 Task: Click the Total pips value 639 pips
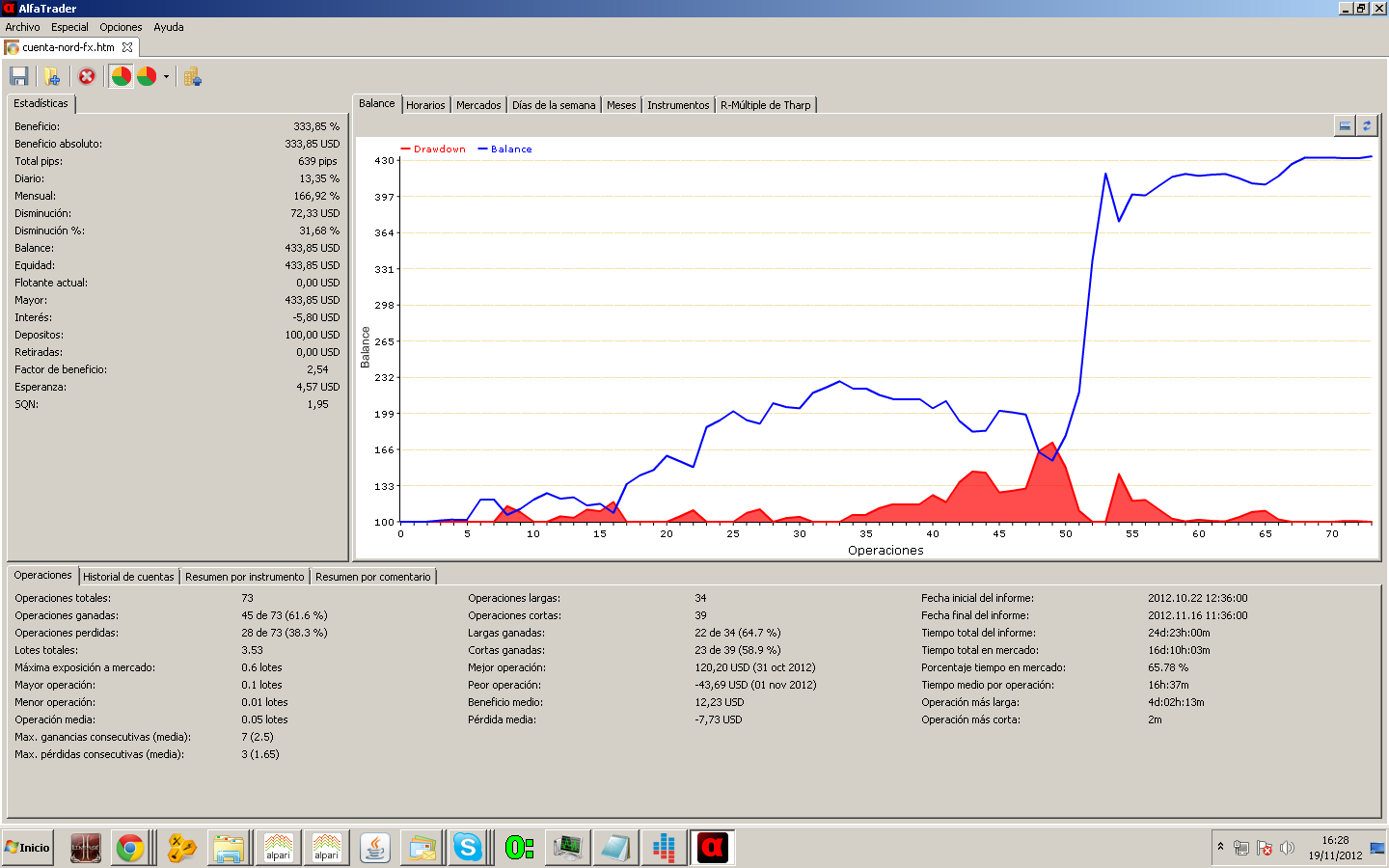[x=317, y=161]
